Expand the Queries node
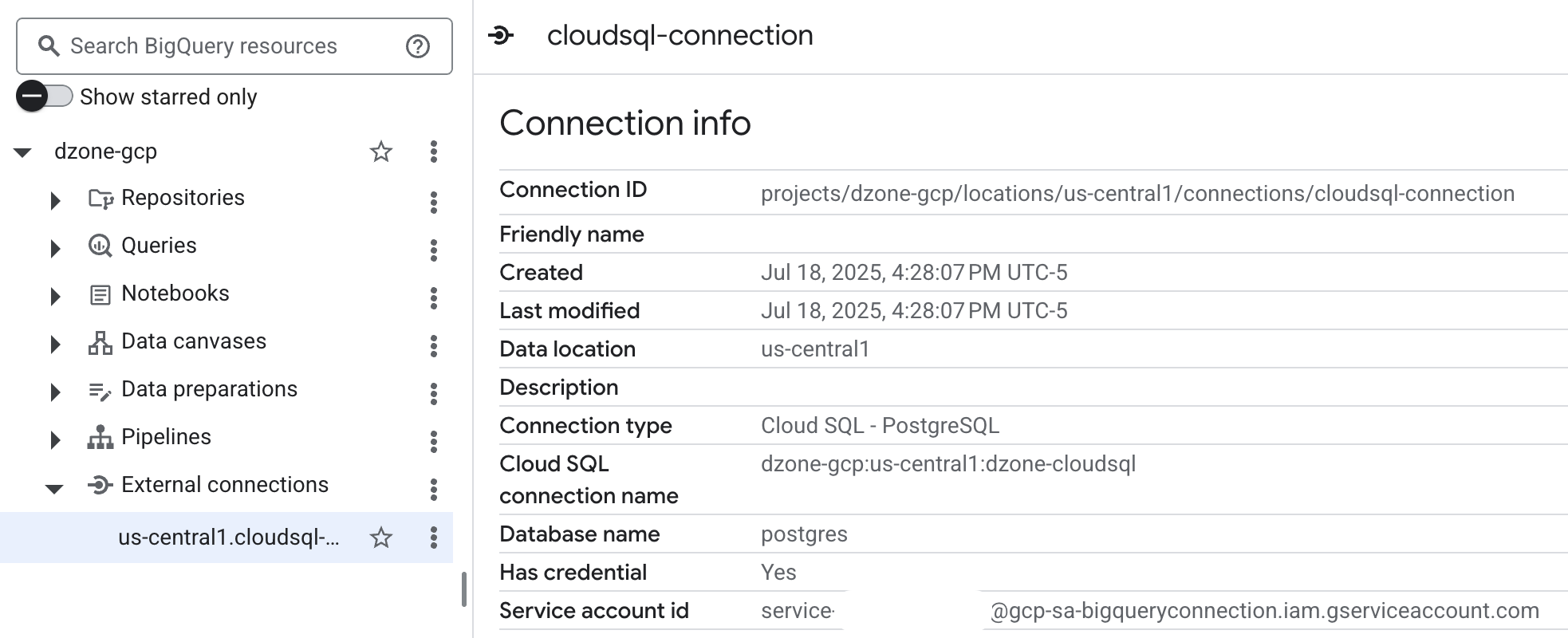 [x=55, y=249]
